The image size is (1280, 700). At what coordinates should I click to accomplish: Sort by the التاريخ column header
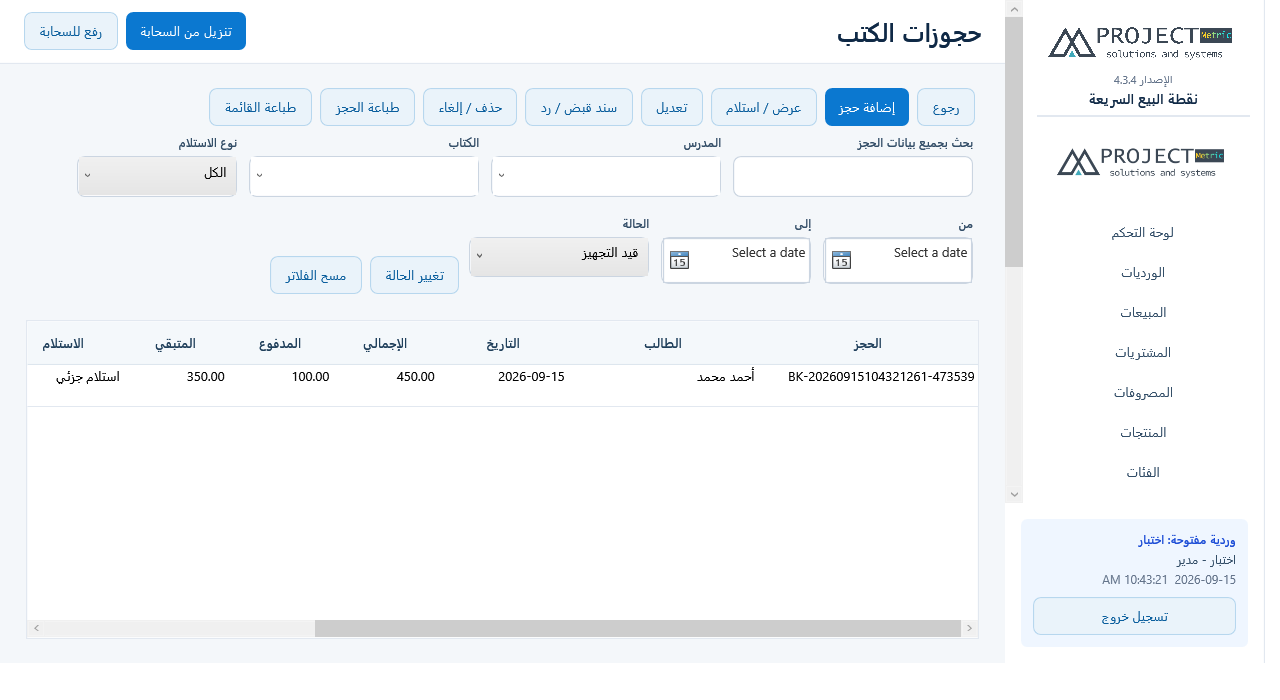[503, 343]
